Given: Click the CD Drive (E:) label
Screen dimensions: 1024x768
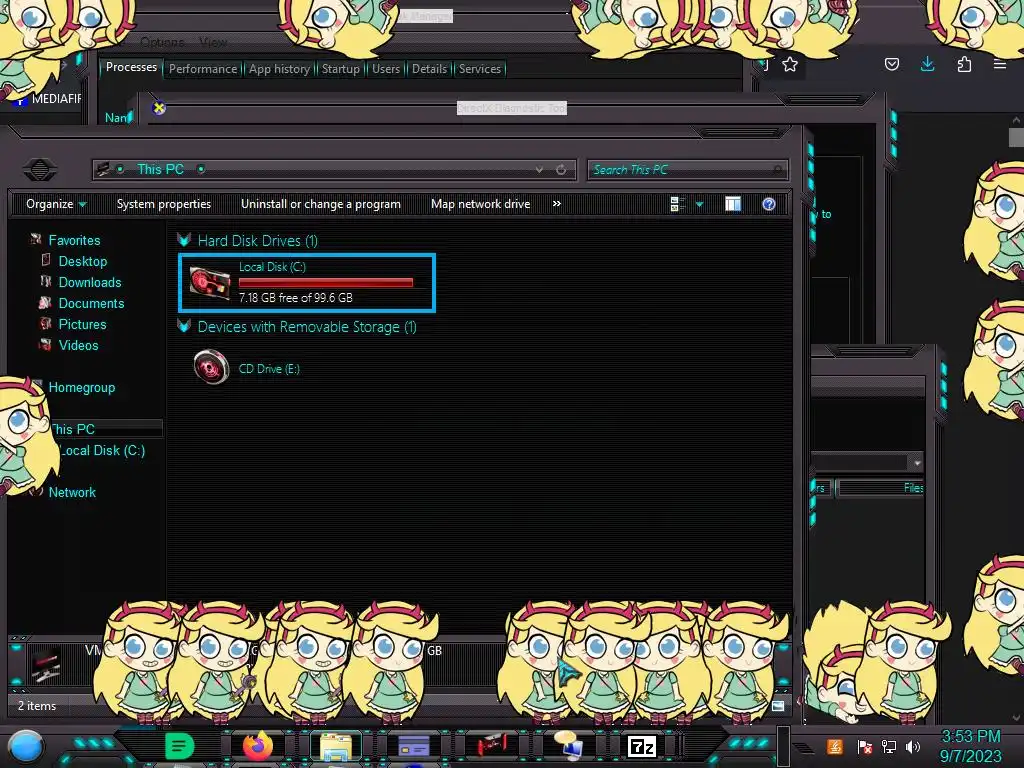Looking at the screenshot, I should click(x=269, y=369).
